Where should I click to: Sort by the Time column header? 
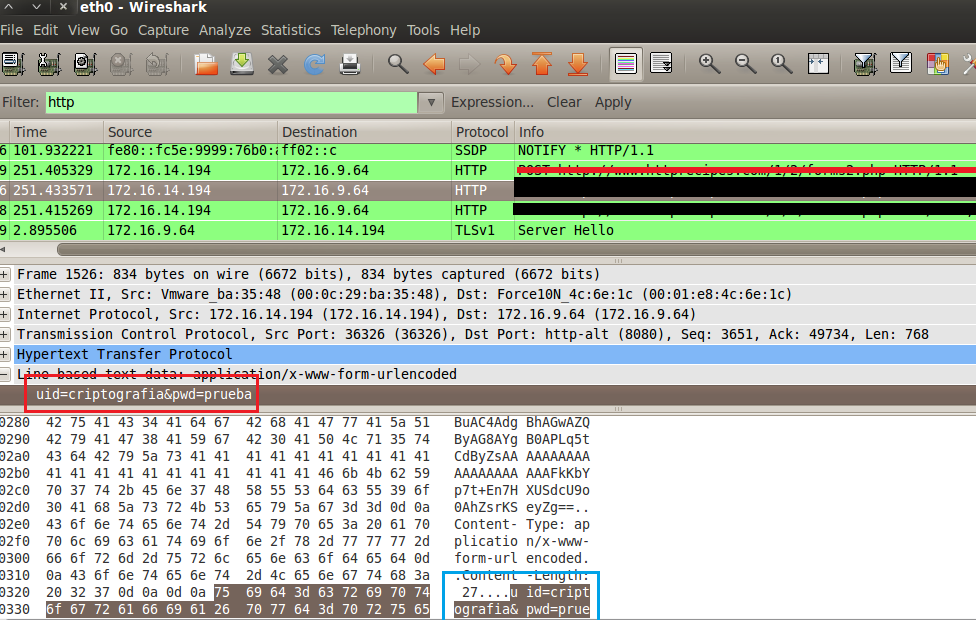coord(56,132)
